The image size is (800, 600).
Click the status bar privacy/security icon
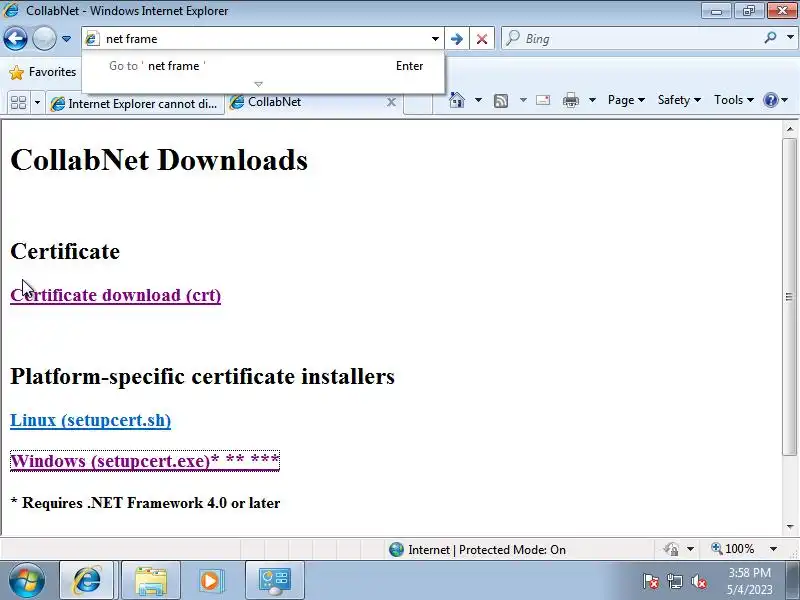tap(671, 549)
